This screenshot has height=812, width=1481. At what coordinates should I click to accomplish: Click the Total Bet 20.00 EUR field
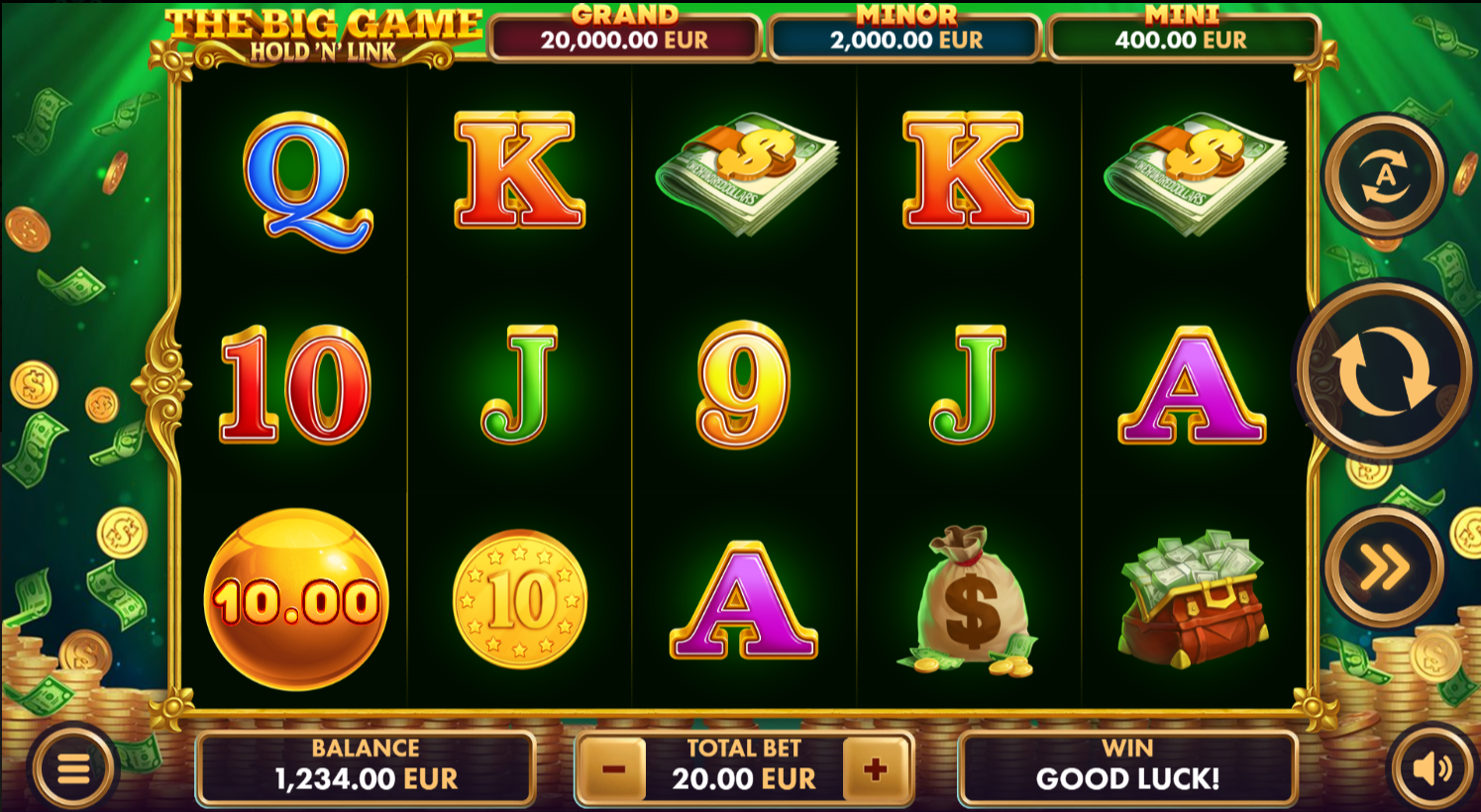click(744, 768)
